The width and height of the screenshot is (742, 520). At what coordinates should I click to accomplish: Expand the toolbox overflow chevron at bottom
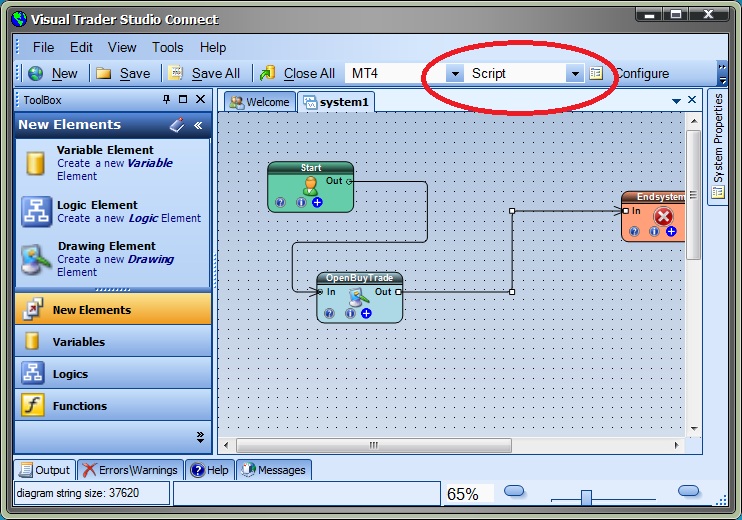click(x=200, y=437)
